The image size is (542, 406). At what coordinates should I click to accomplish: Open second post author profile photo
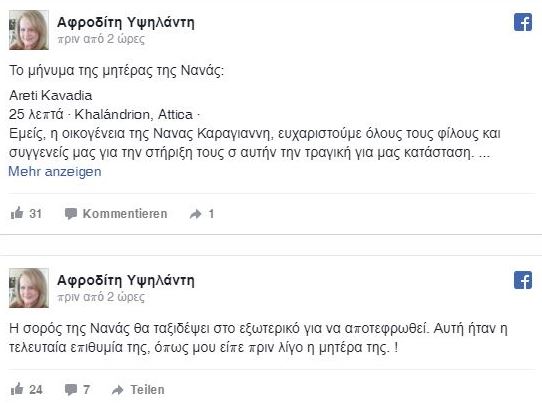(29, 288)
